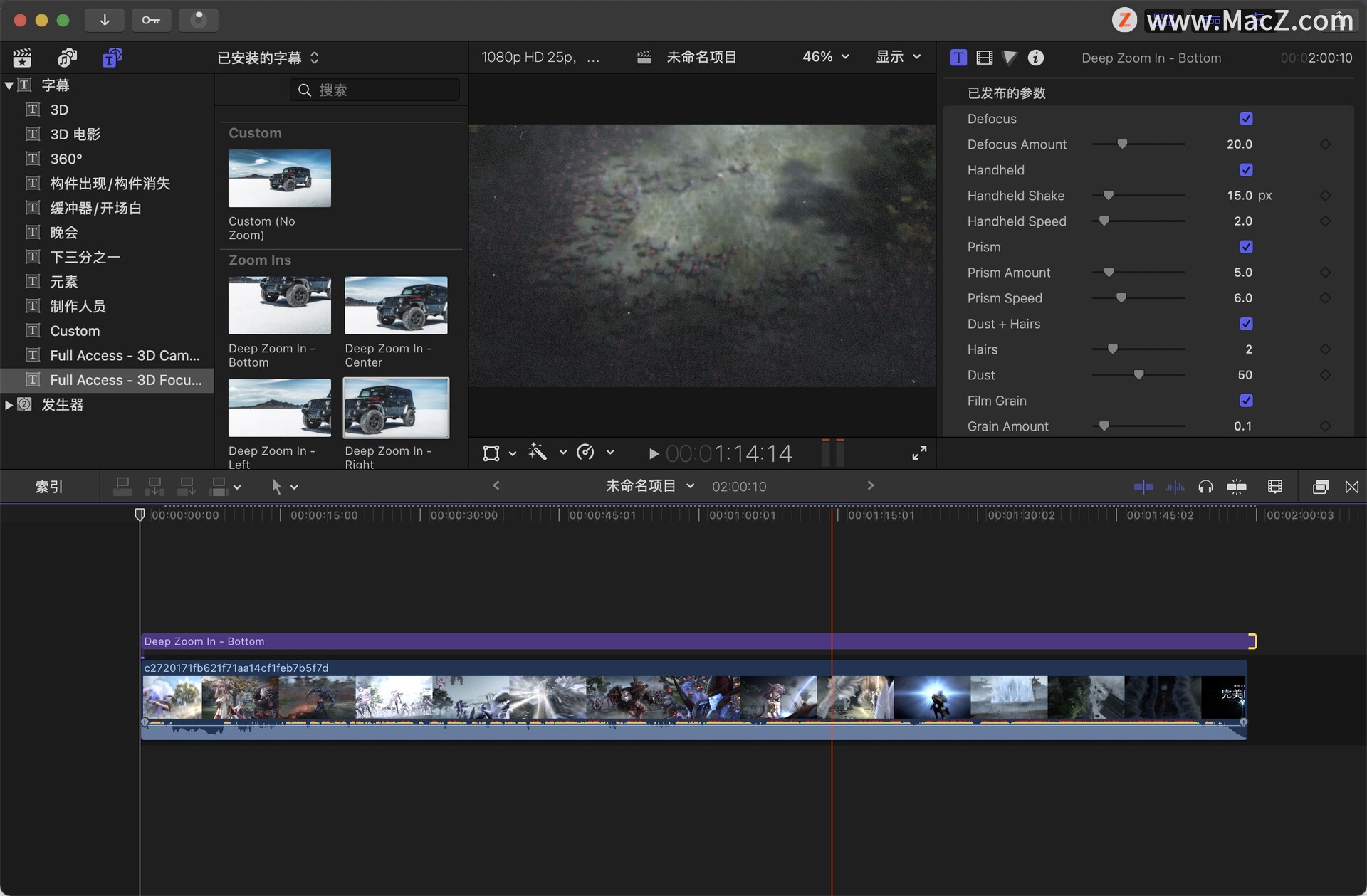The height and width of the screenshot is (896, 1367).
Task: Adjust the Defocus Amount slider
Action: click(1122, 144)
